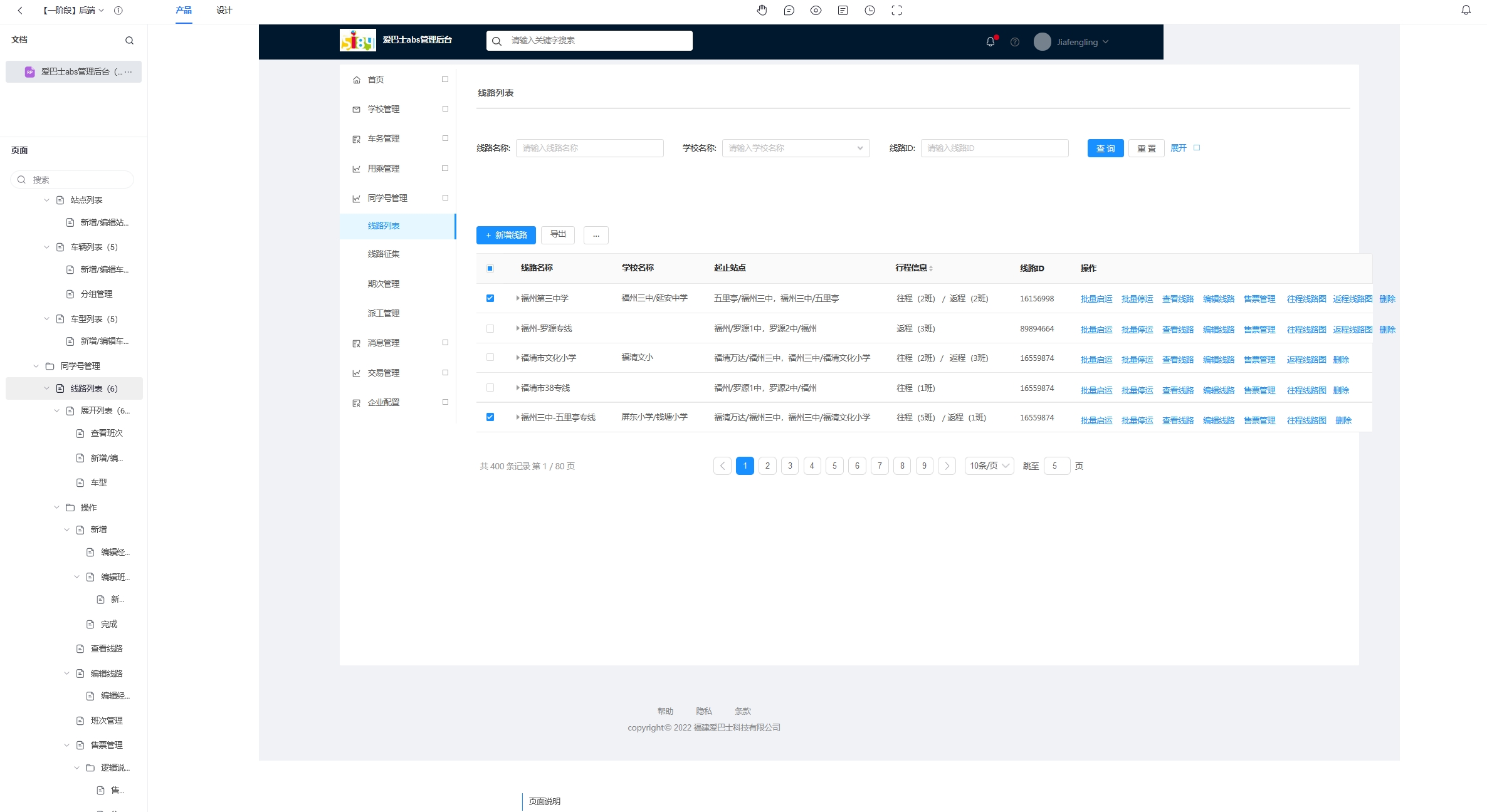Image resolution: width=1487 pixels, height=812 pixels.
Task: Go to page 5 in pagination
Action: point(834,466)
